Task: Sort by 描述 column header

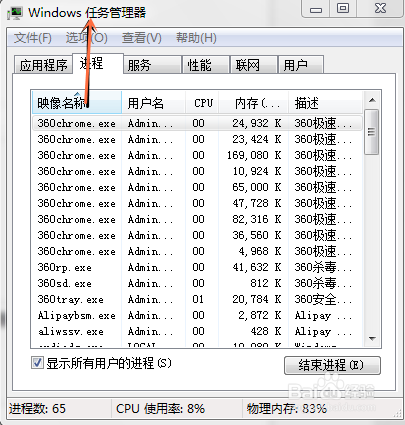Action: (x=325, y=103)
